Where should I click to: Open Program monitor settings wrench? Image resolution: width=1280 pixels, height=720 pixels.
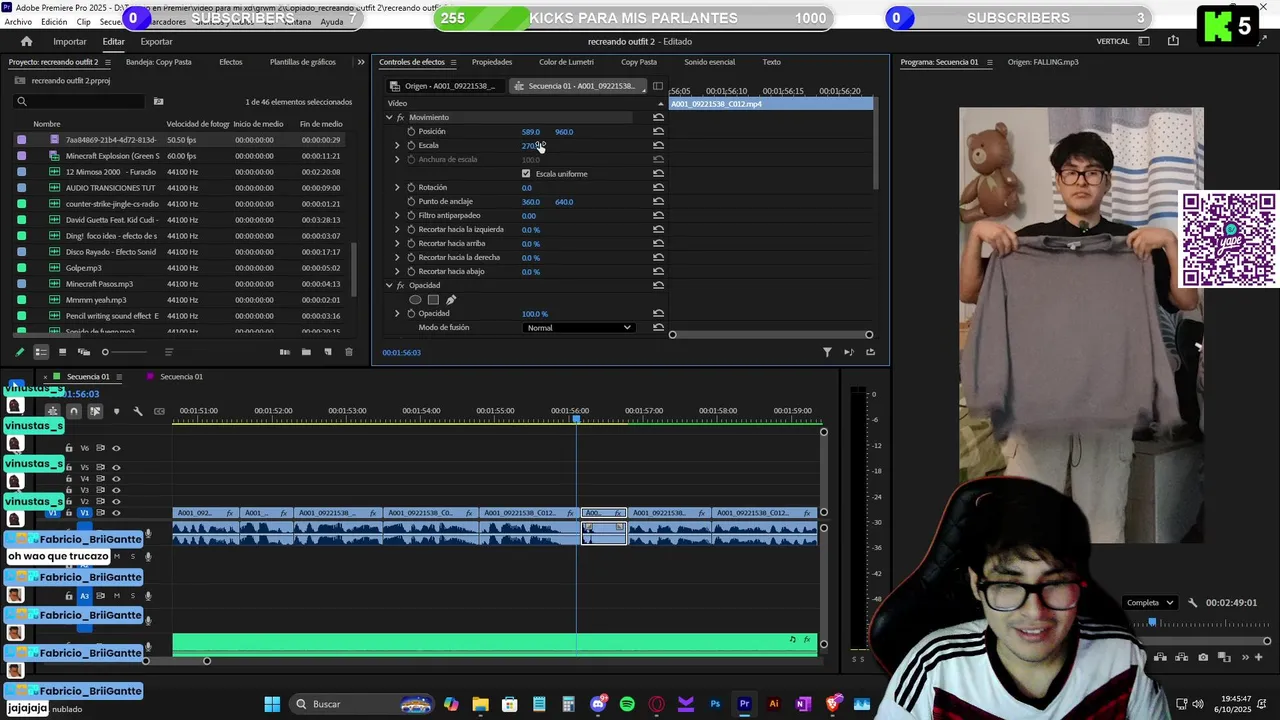pyautogui.click(x=1192, y=603)
